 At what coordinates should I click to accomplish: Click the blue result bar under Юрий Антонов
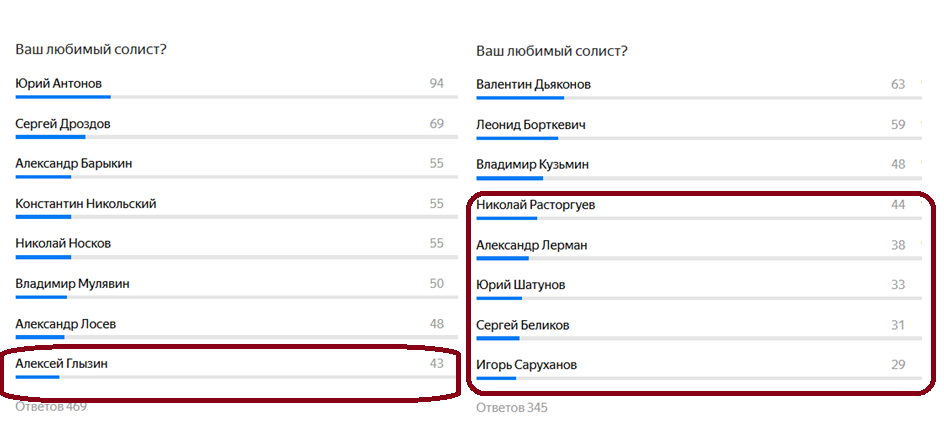tap(63, 97)
